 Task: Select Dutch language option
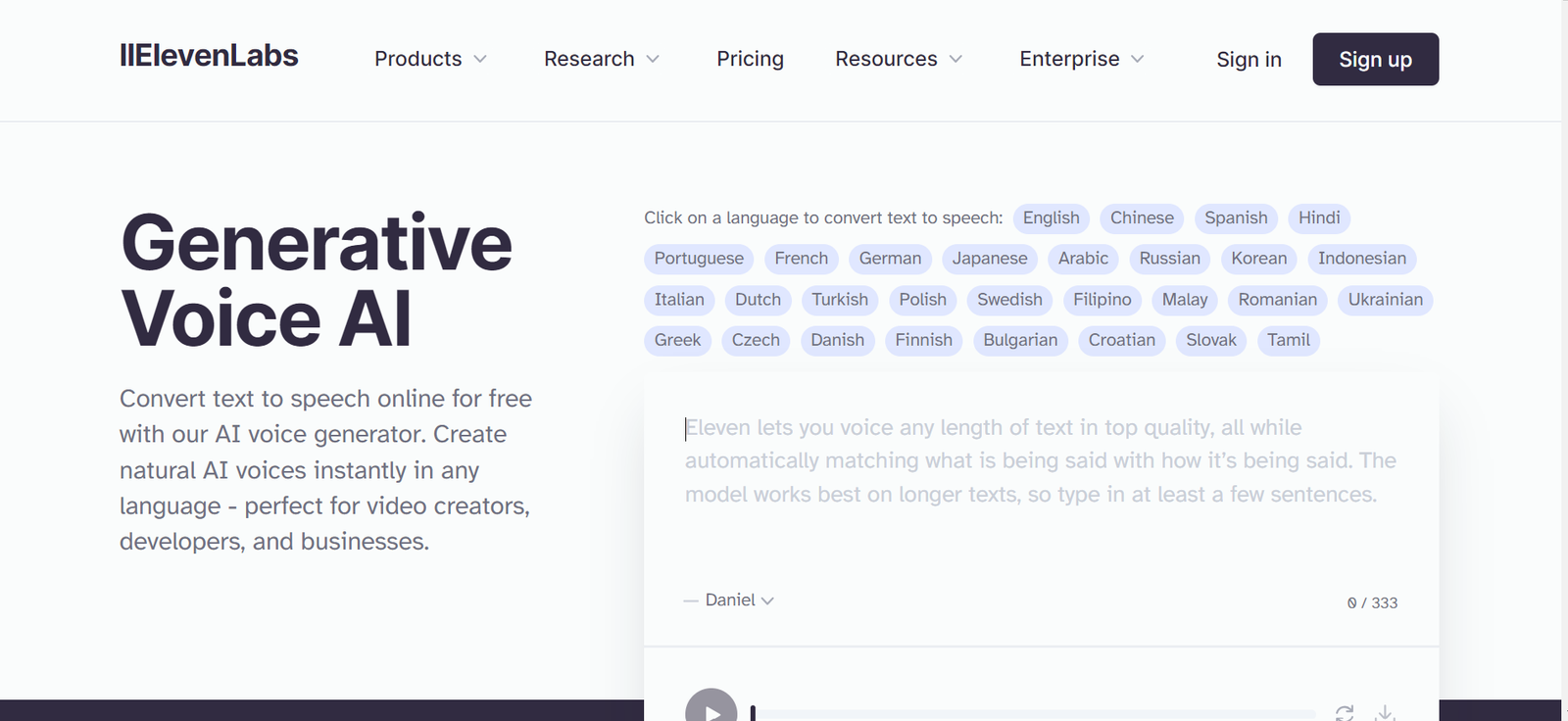tap(758, 300)
